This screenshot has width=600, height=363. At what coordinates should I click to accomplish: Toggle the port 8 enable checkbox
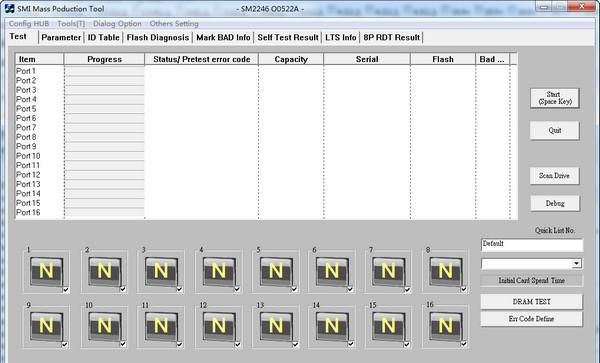click(x=464, y=289)
